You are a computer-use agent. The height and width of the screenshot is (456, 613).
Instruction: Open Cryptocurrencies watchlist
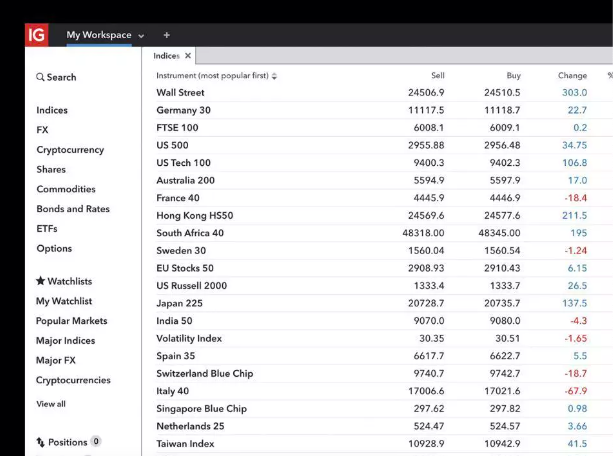(73, 380)
